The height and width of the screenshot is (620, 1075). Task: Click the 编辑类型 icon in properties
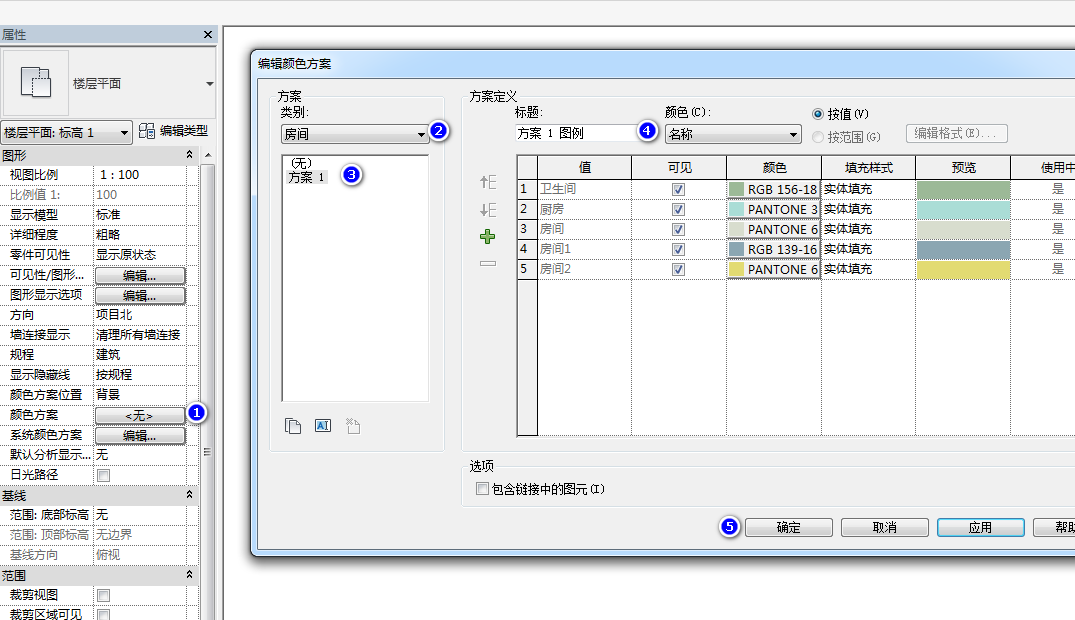pyautogui.click(x=147, y=131)
